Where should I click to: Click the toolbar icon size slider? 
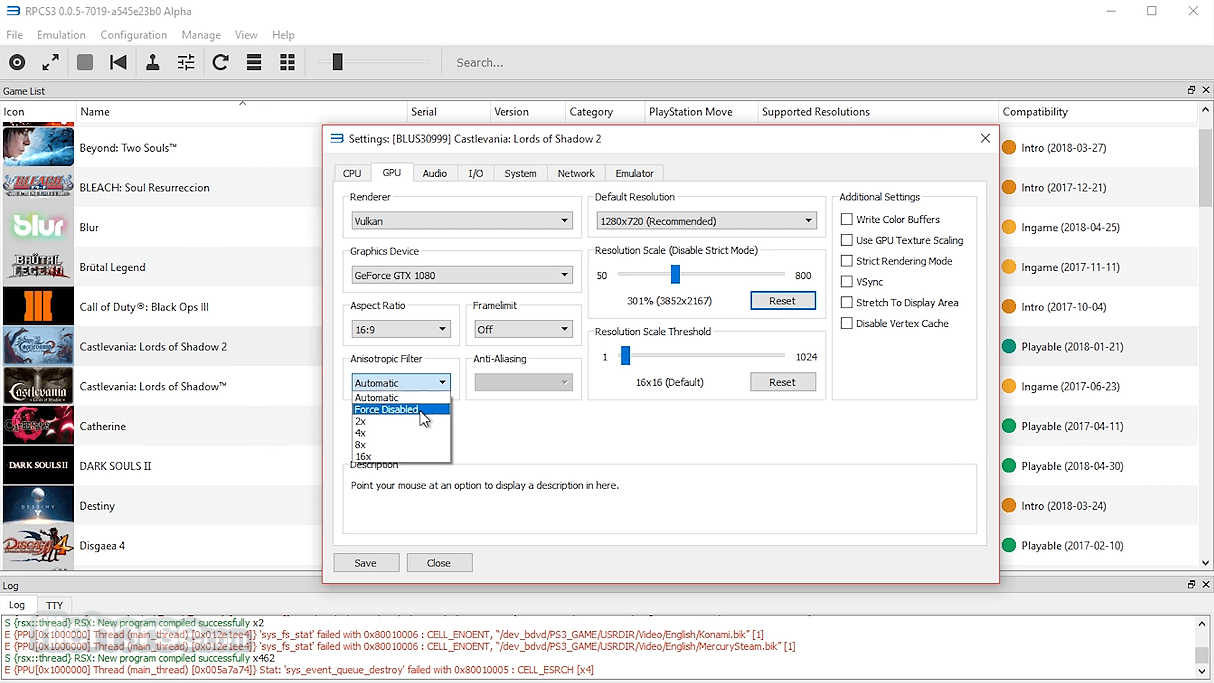338,62
